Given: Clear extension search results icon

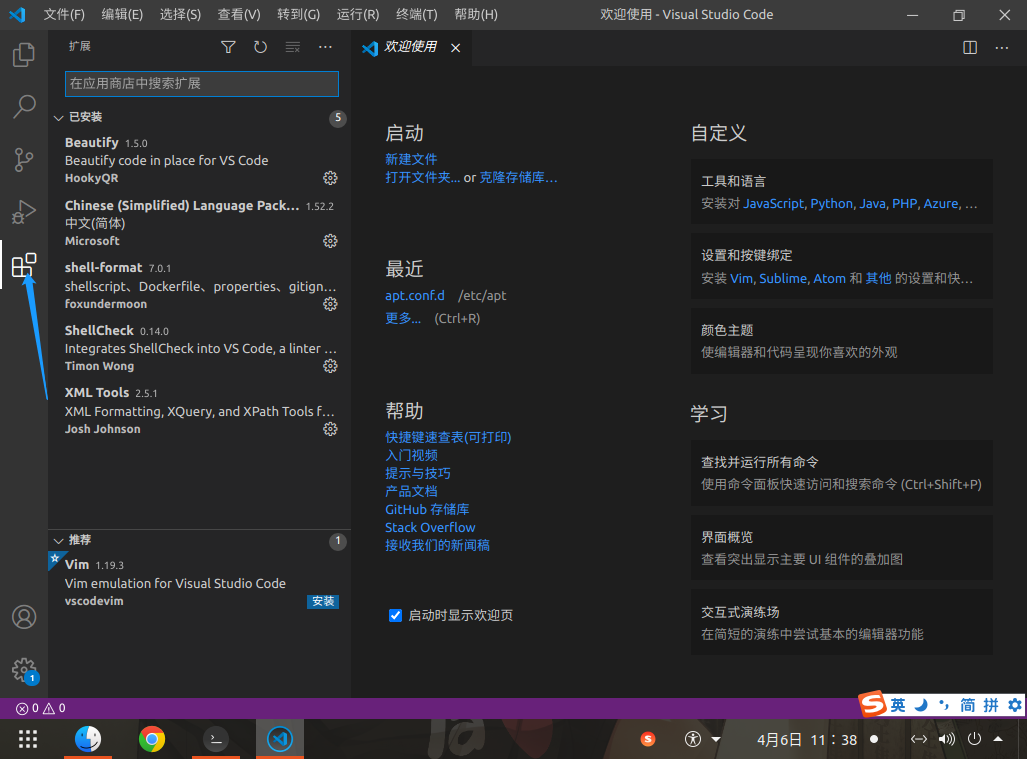Looking at the screenshot, I should pos(293,47).
